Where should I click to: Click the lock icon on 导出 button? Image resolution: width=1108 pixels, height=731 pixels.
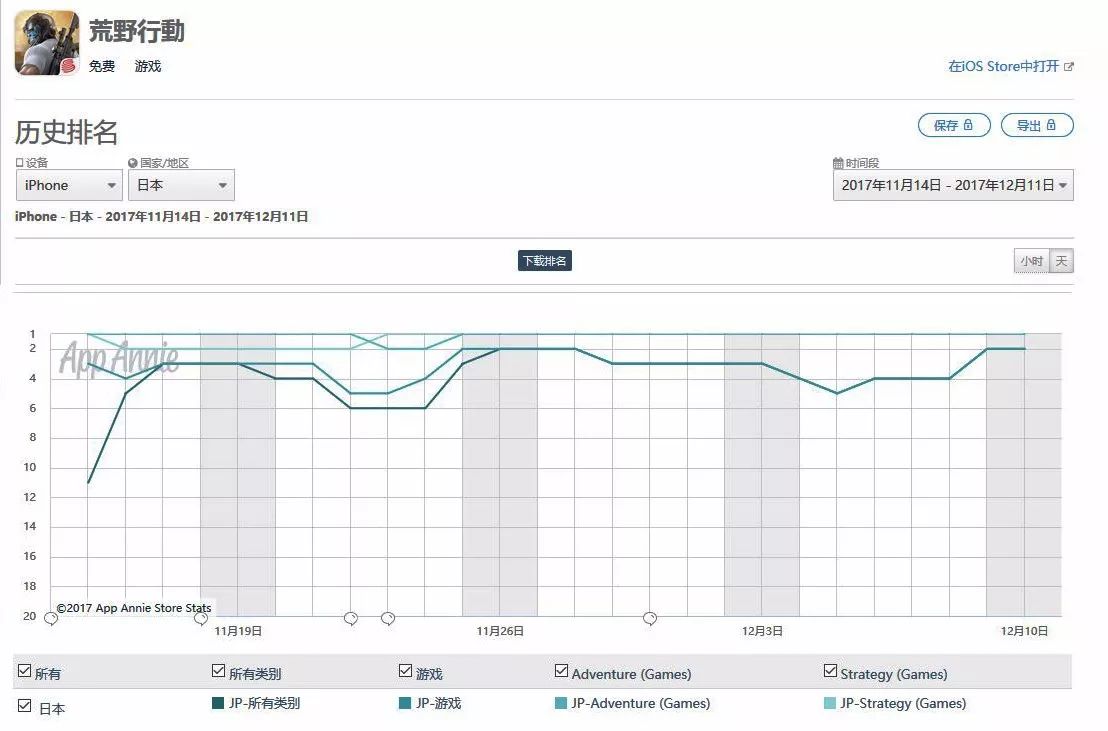(1051, 124)
